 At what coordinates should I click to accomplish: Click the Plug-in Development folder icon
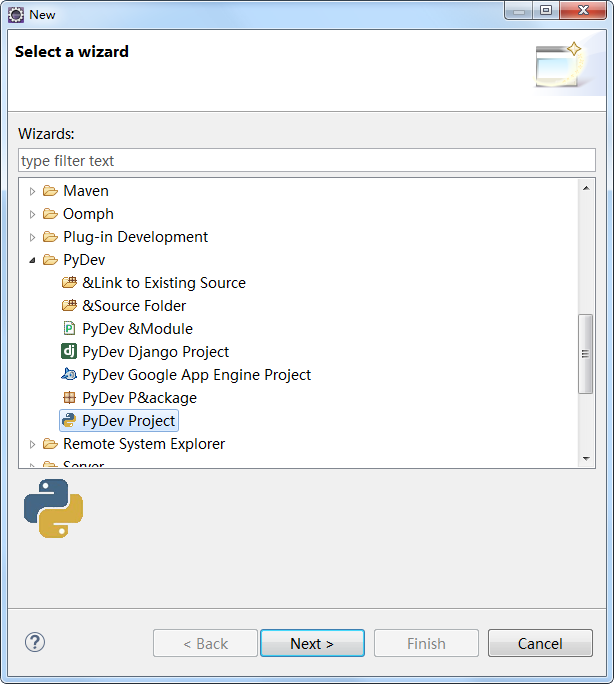coord(50,237)
